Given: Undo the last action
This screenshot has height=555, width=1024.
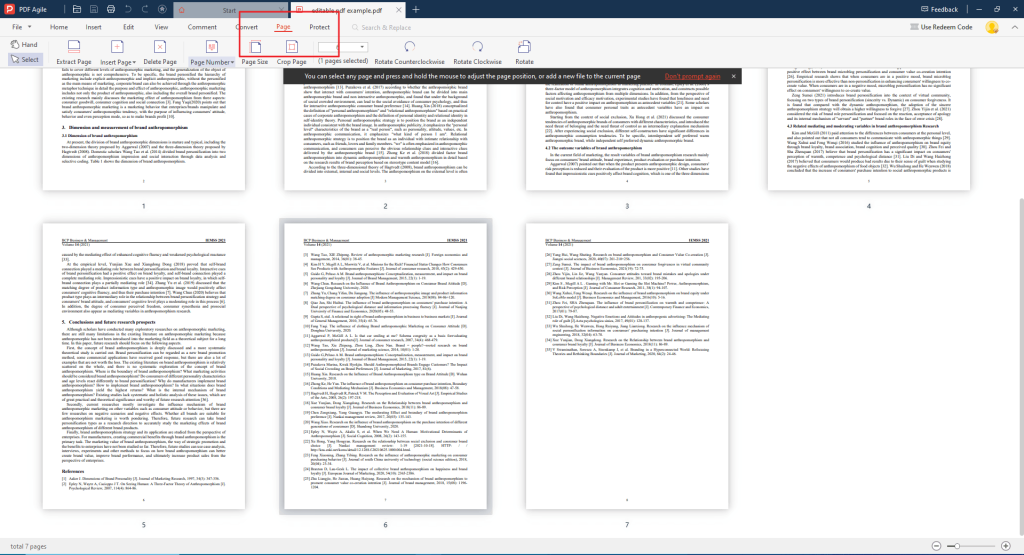Looking at the screenshot, I should coord(128,10).
